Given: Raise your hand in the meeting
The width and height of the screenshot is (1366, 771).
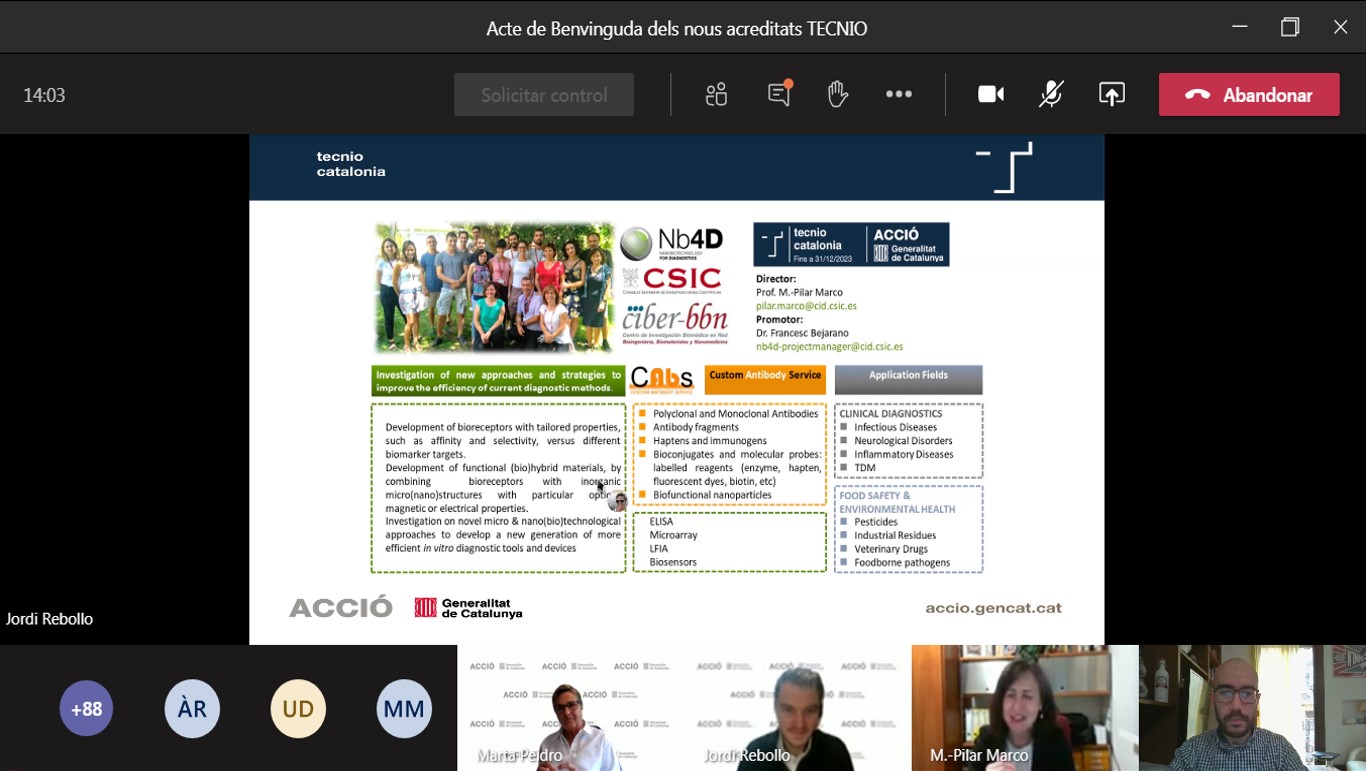Looking at the screenshot, I should (x=838, y=94).
